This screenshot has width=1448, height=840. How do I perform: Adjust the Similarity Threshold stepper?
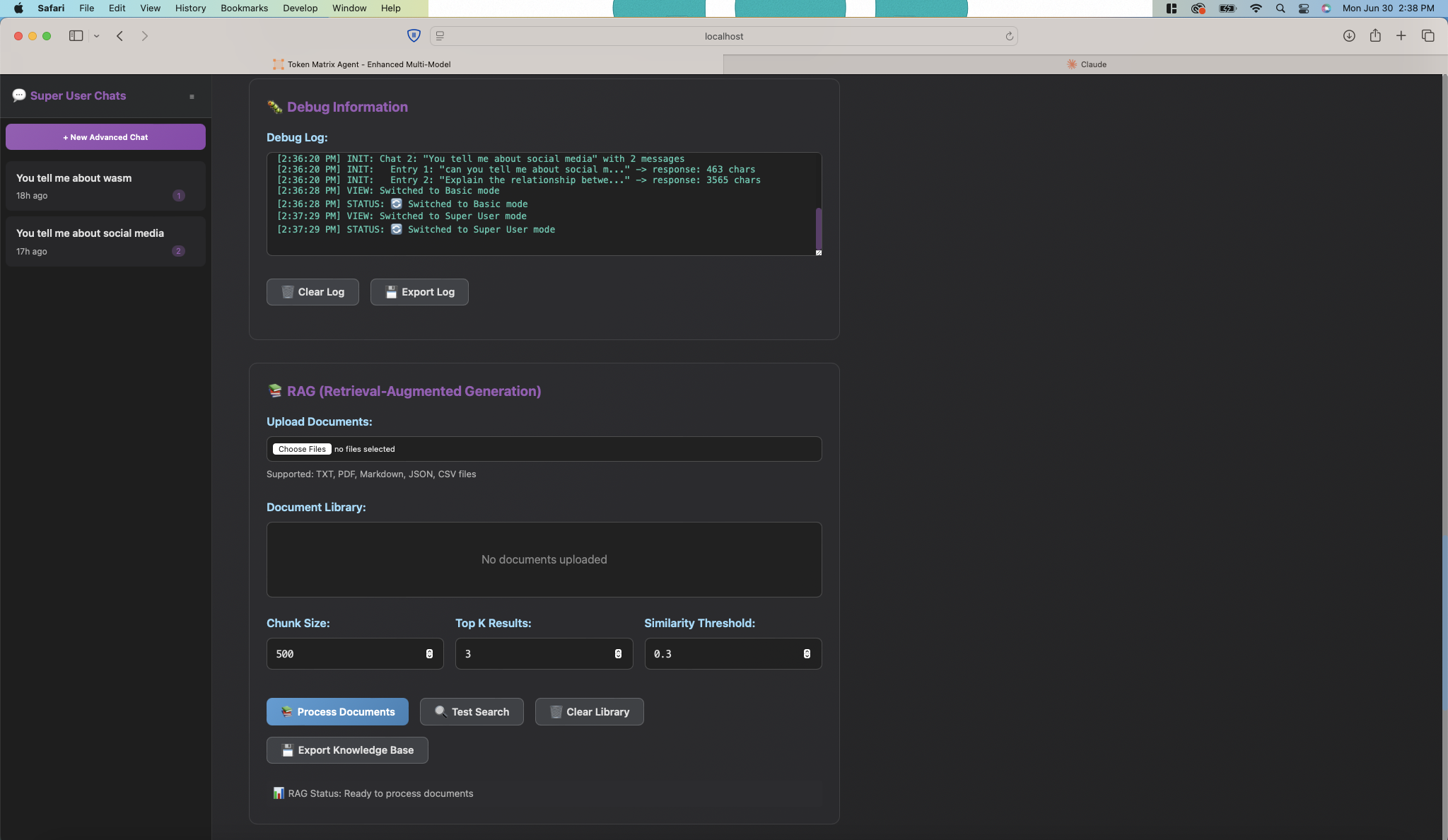(x=807, y=654)
